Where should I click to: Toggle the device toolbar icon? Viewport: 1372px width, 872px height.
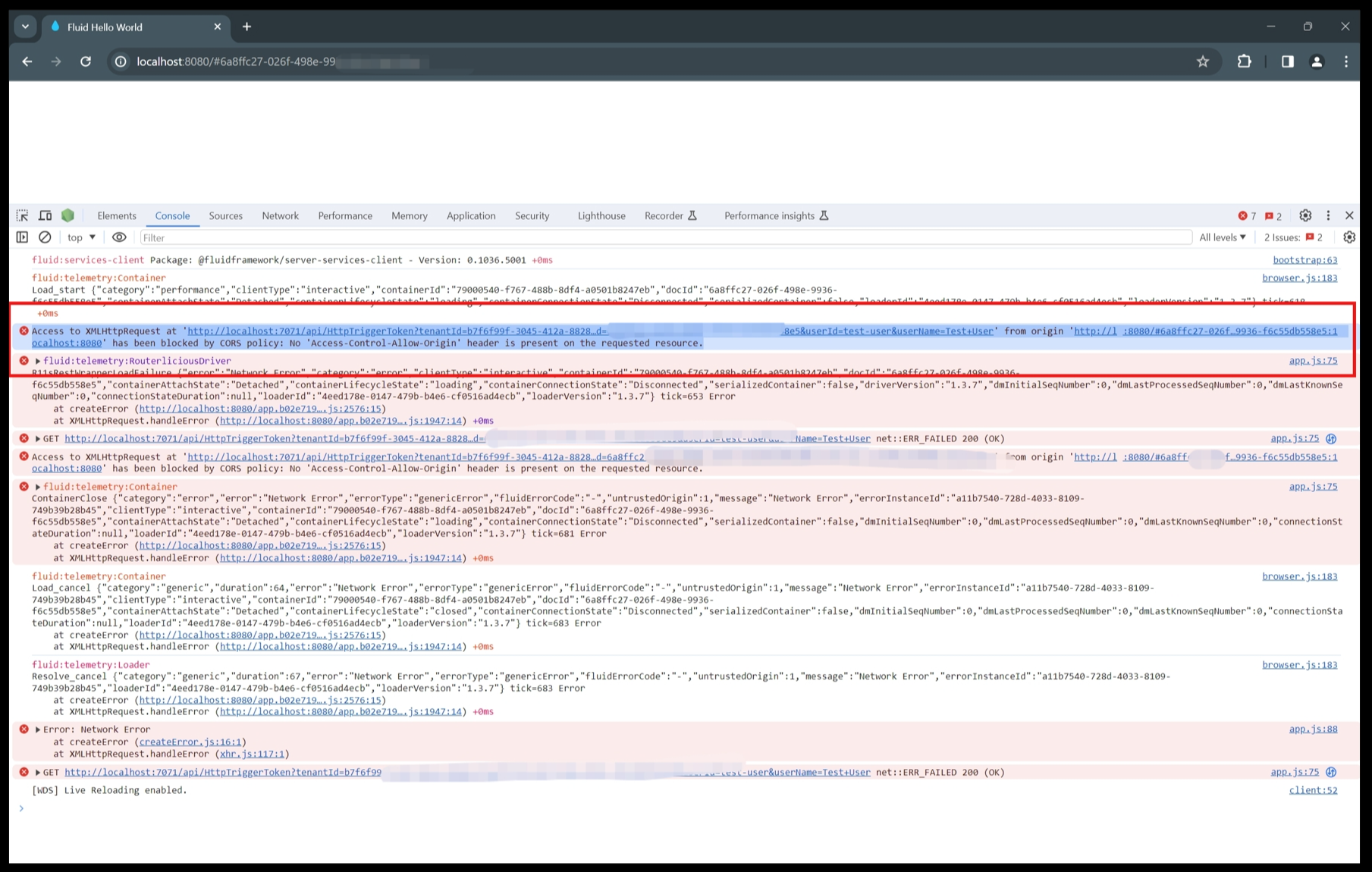point(46,216)
